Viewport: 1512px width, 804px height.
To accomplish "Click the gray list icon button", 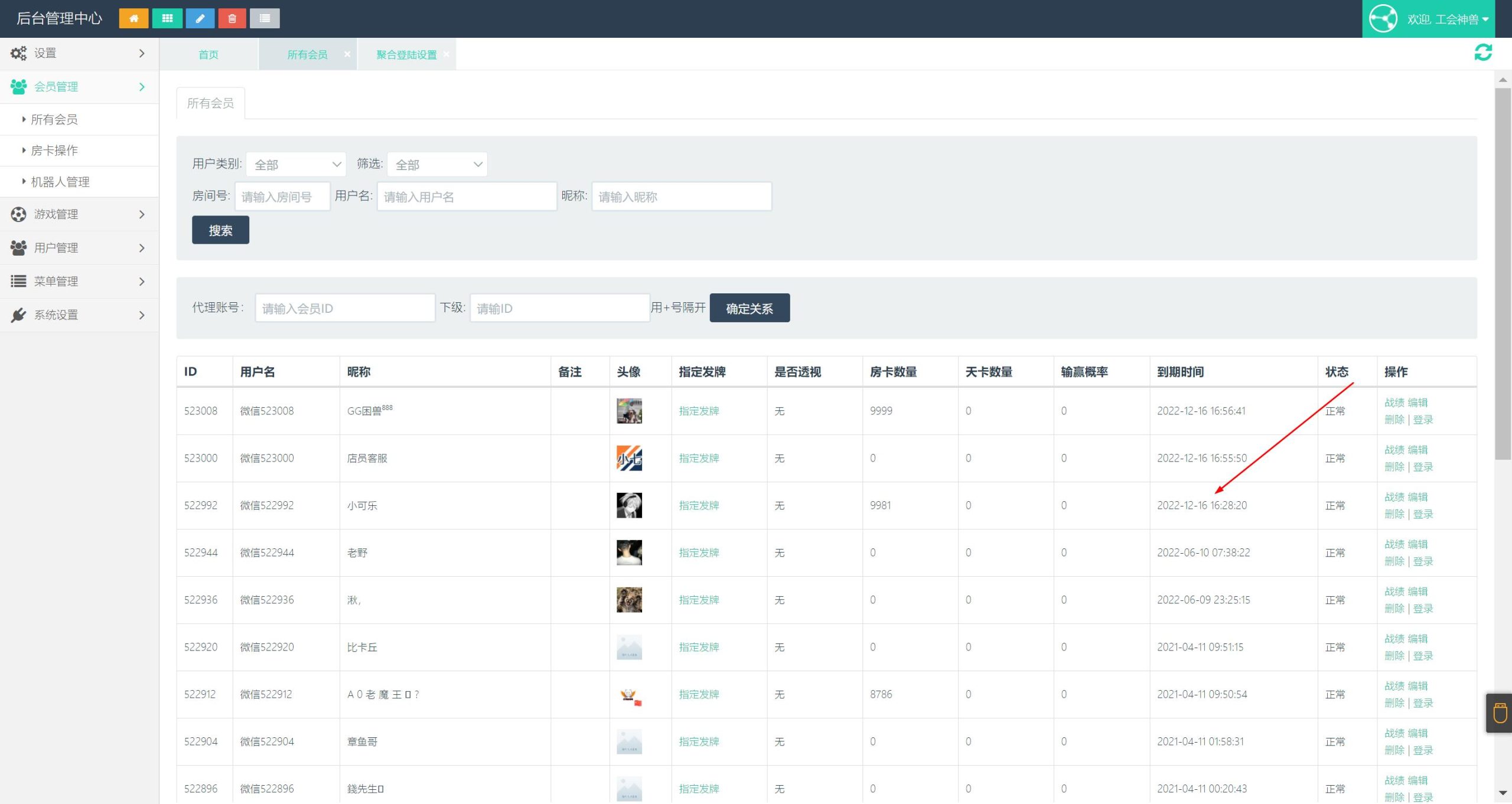I will pos(265,18).
